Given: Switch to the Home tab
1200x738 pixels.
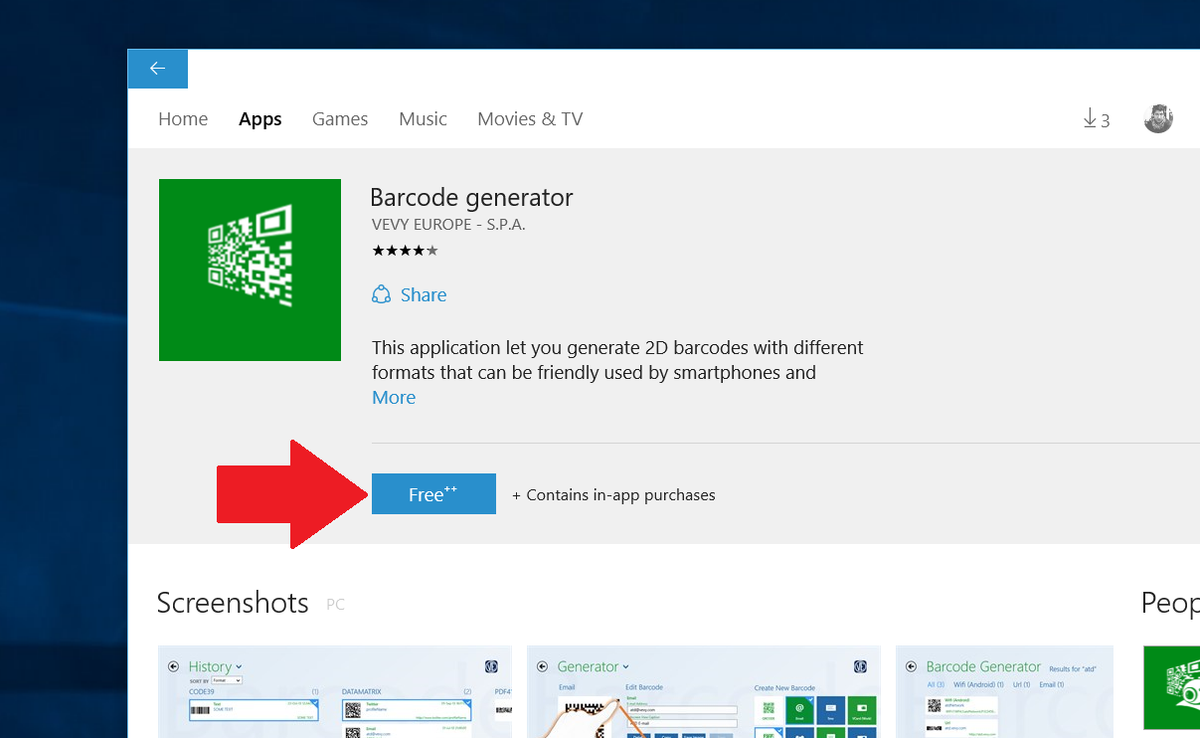Looking at the screenshot, I should click(183, 118).
